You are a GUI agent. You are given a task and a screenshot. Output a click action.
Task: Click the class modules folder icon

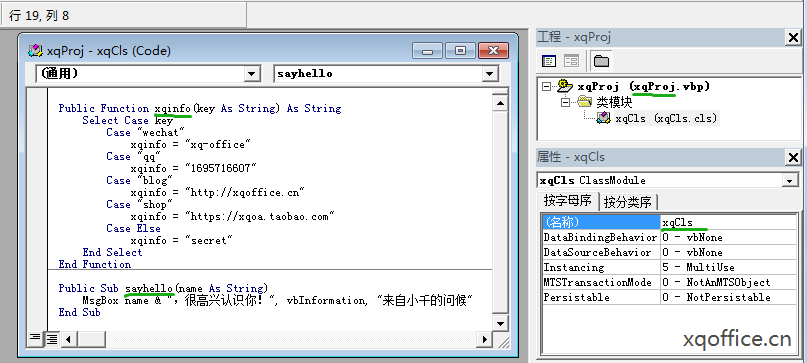(x=584, y=102)
